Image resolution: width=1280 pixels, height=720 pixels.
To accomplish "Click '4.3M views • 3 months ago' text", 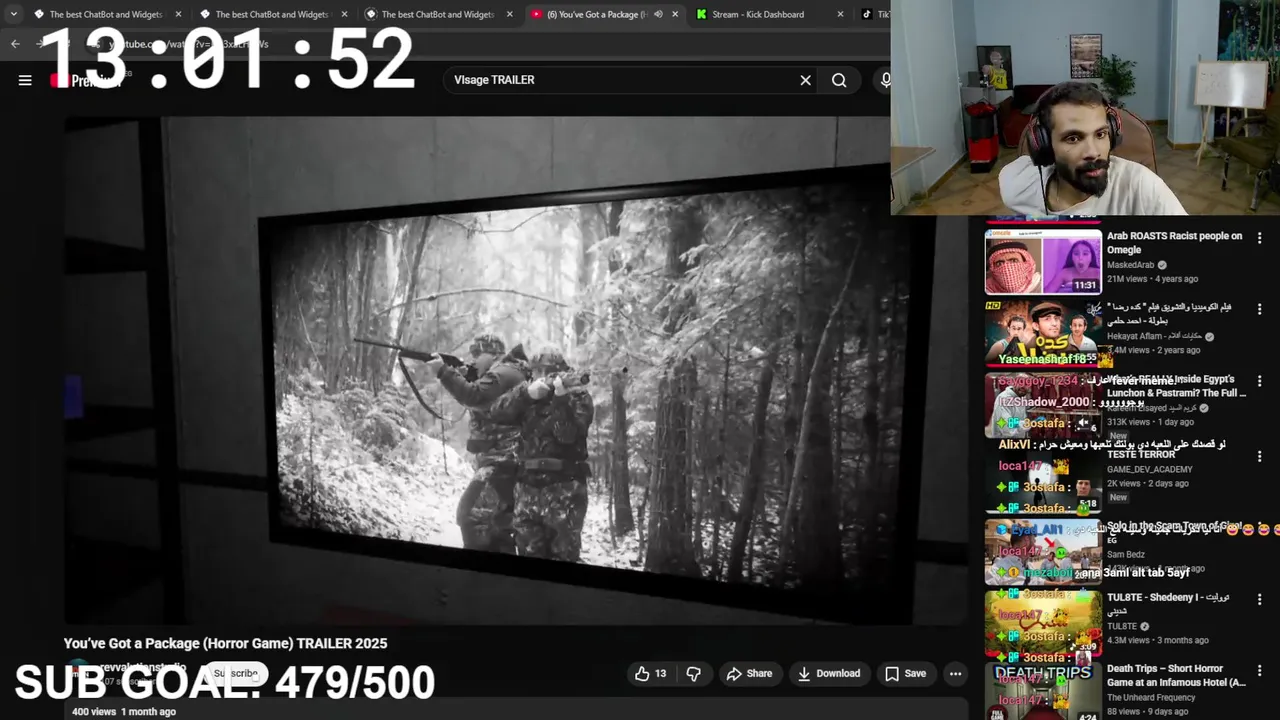I will pyautogui.click(x=1158, y=640).
